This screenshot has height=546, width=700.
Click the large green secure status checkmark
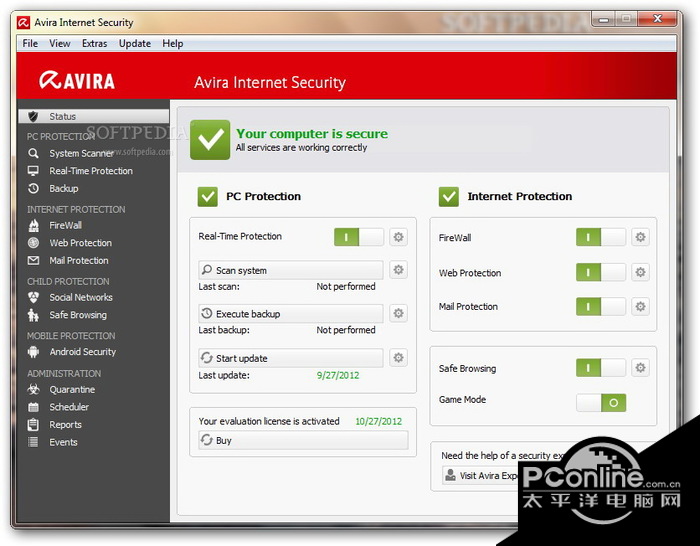click(210, 140)
